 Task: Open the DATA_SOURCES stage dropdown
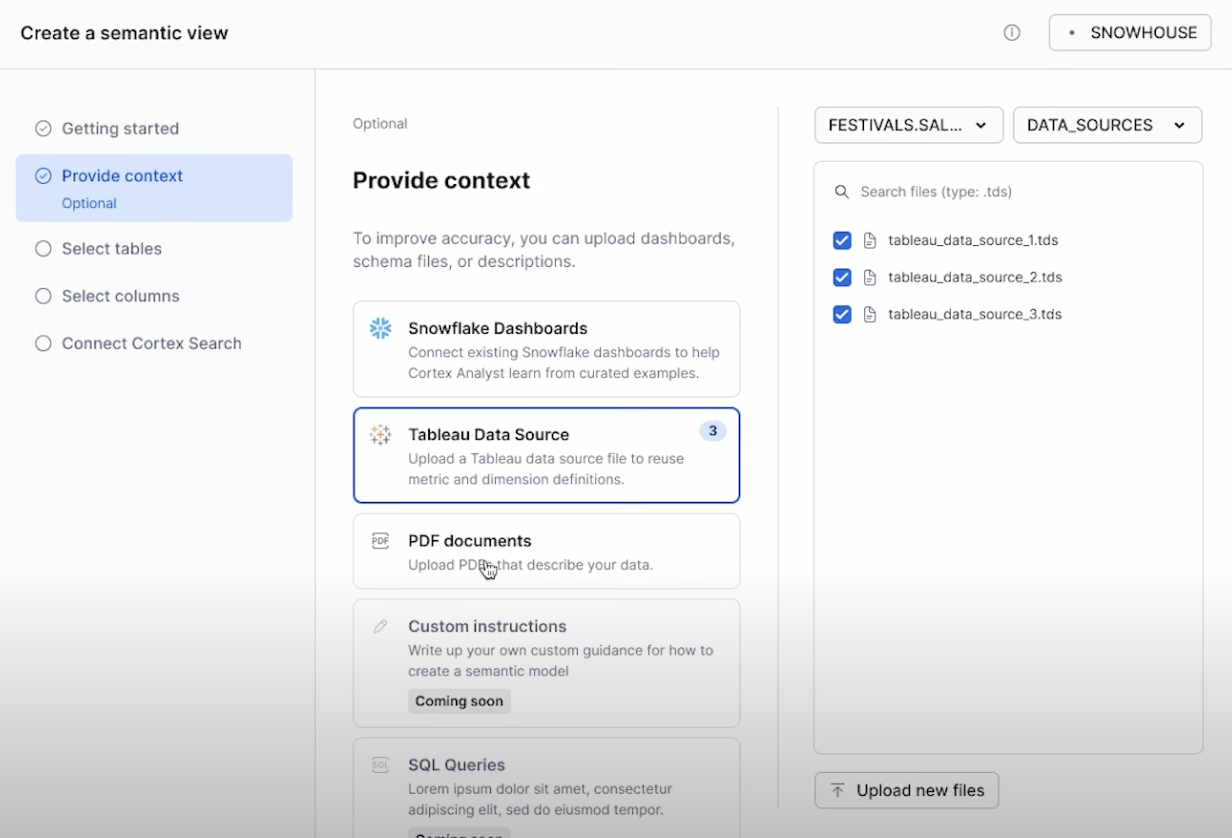[1107, 125]
